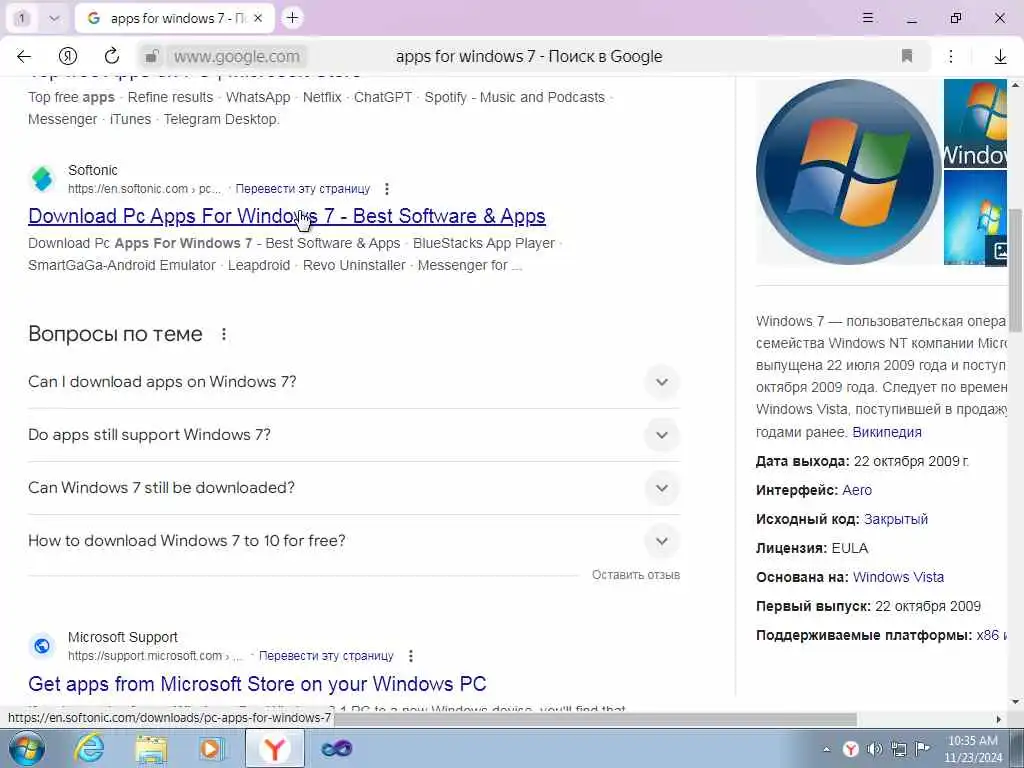Open the Windows Start orb
1024x768 pixels.
point(27,748)
